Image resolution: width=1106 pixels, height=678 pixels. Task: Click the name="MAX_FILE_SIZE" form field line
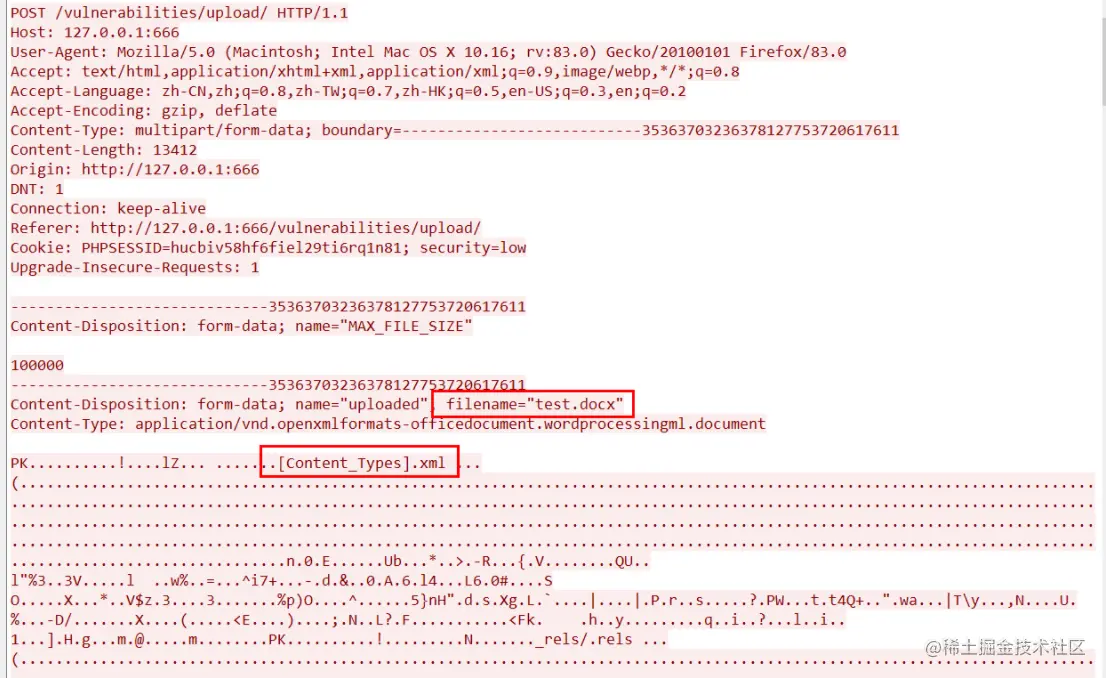241,326
